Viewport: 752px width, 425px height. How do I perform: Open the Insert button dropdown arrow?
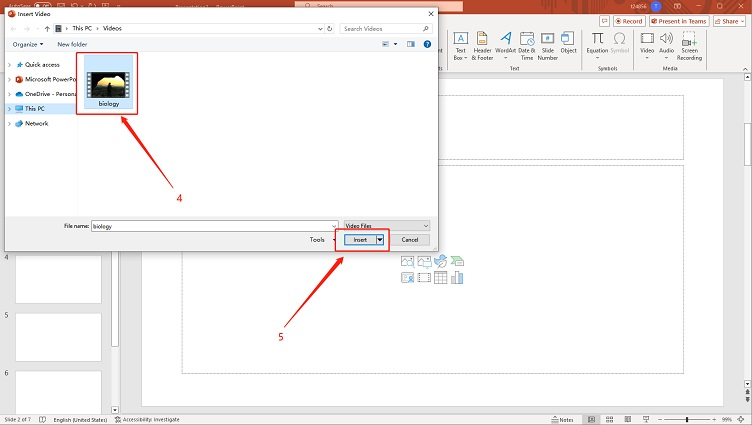point(380,240)
